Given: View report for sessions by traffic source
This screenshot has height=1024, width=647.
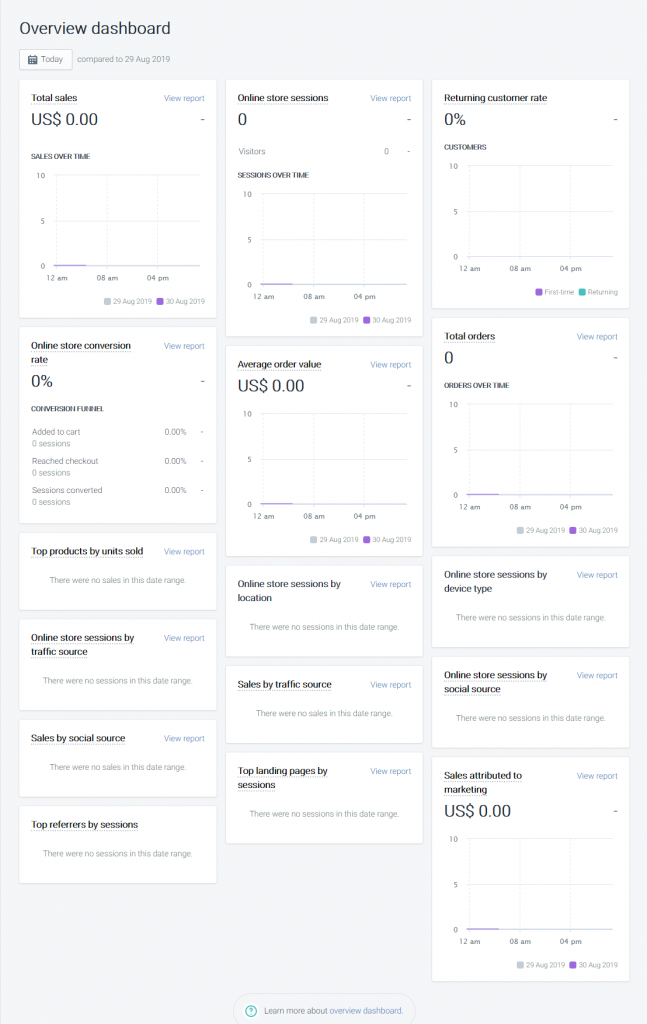Looking at the screenshot, I should (x=184, y=638).
